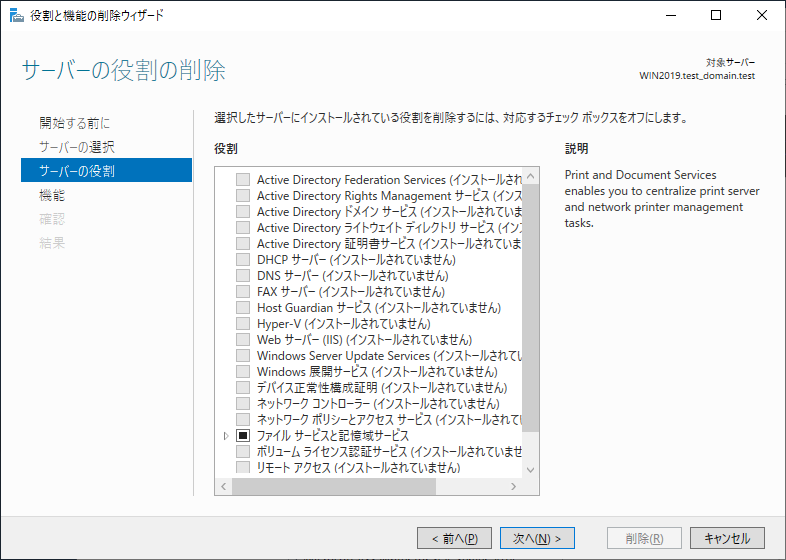Toggle the Windows Server Update Services checkbox
The image size is (786, 560).
[243, 355]
